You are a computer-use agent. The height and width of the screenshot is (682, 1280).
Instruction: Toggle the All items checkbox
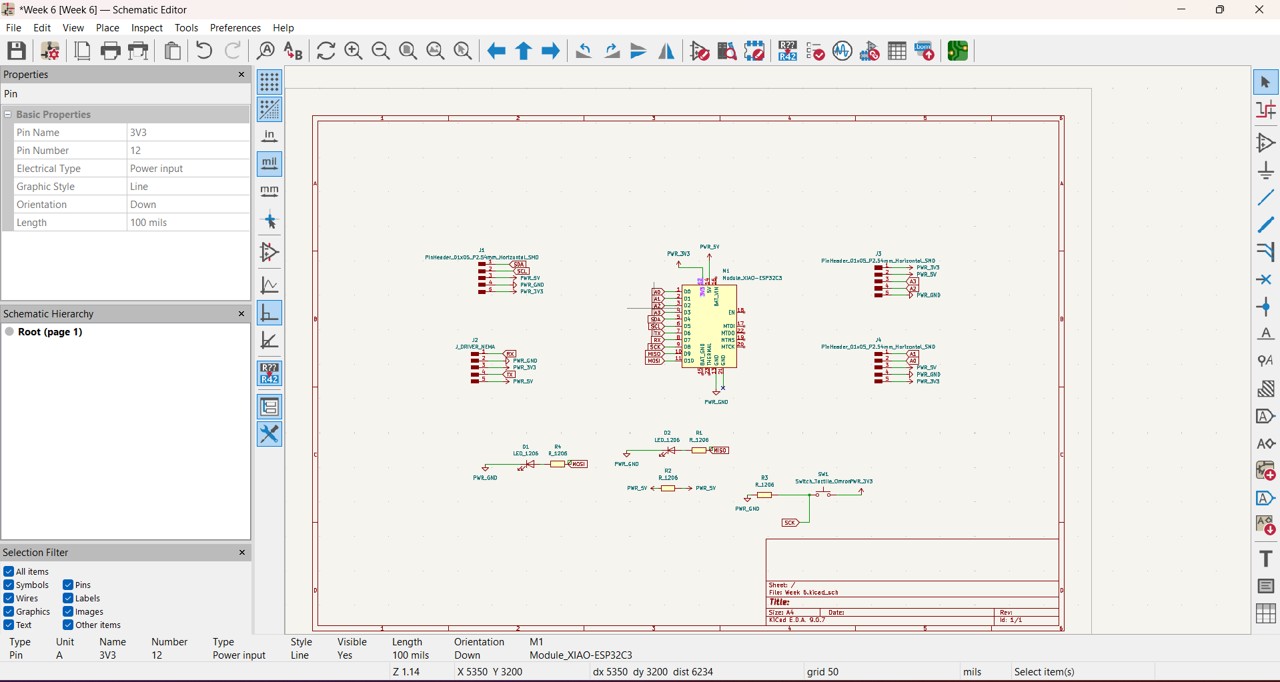(9, 572)
